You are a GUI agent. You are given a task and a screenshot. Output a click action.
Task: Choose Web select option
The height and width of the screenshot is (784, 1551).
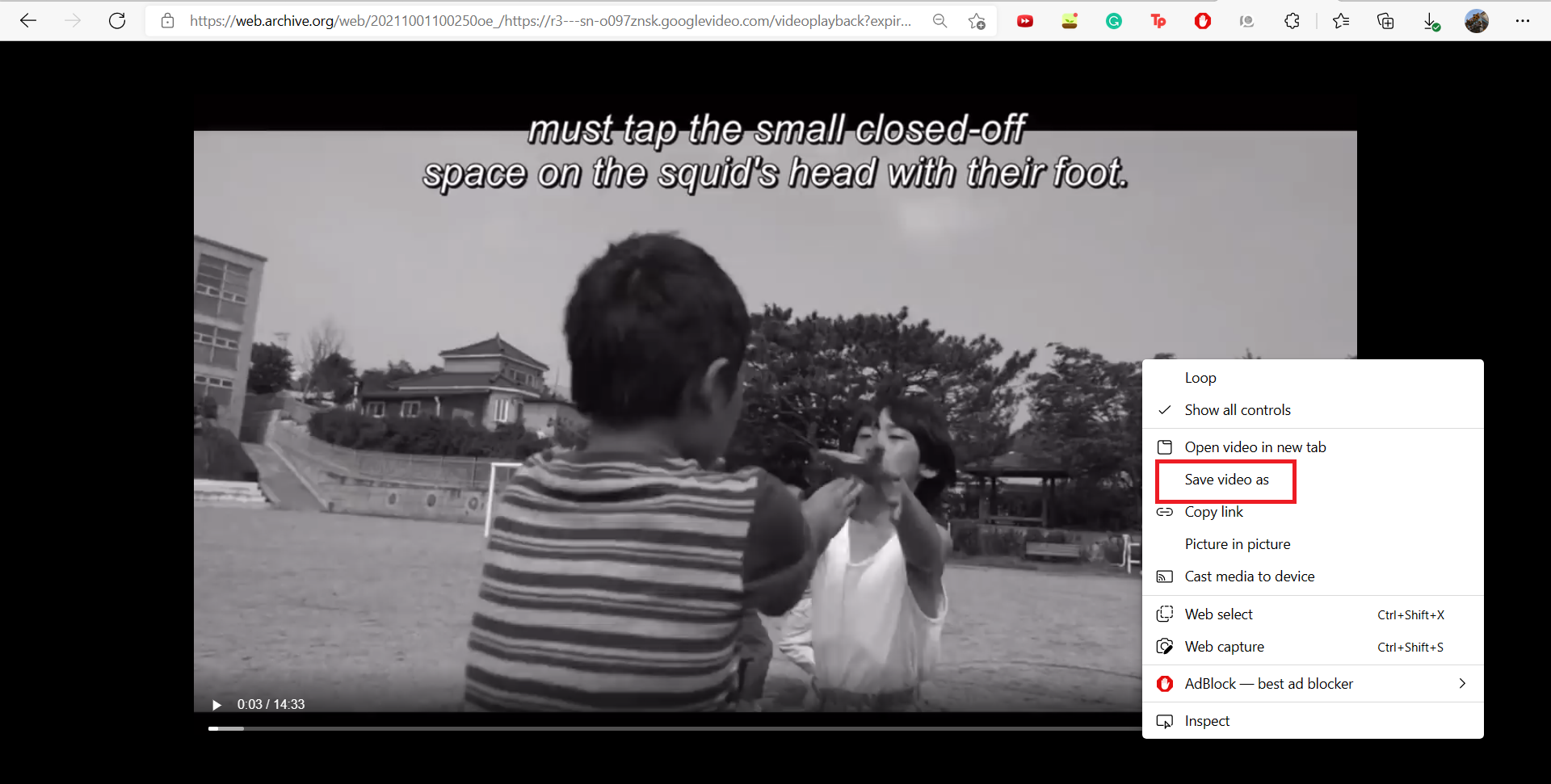click(1313, 614)
